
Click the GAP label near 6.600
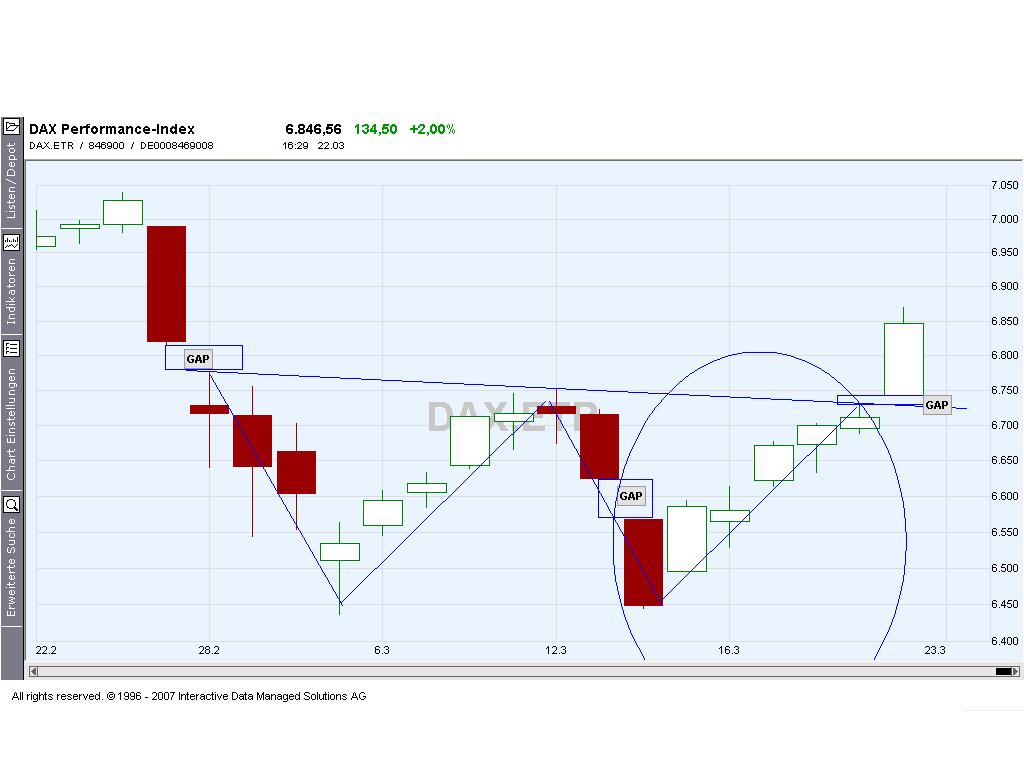[x=631, y=496]
